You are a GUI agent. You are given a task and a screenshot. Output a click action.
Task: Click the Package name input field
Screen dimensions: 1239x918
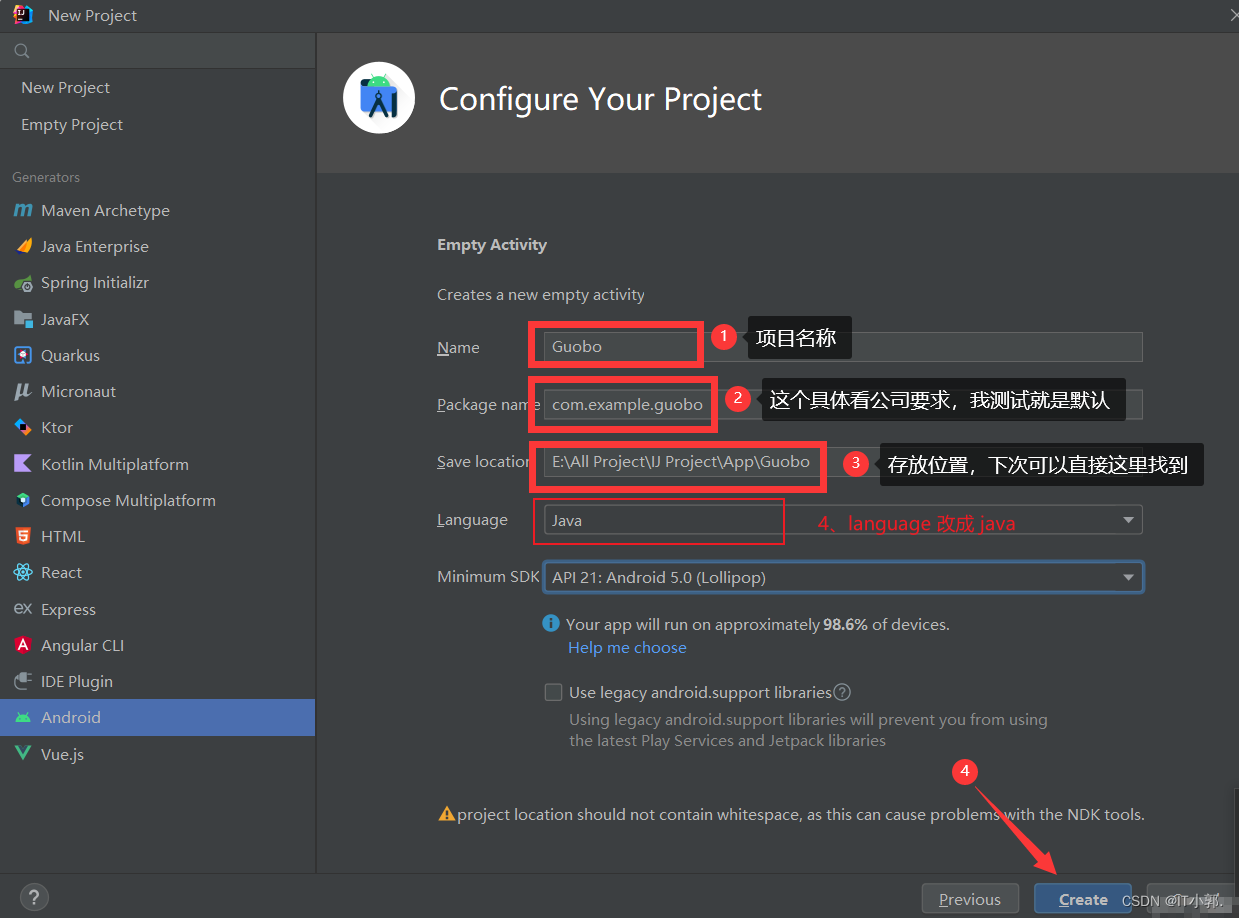[842, 404]
